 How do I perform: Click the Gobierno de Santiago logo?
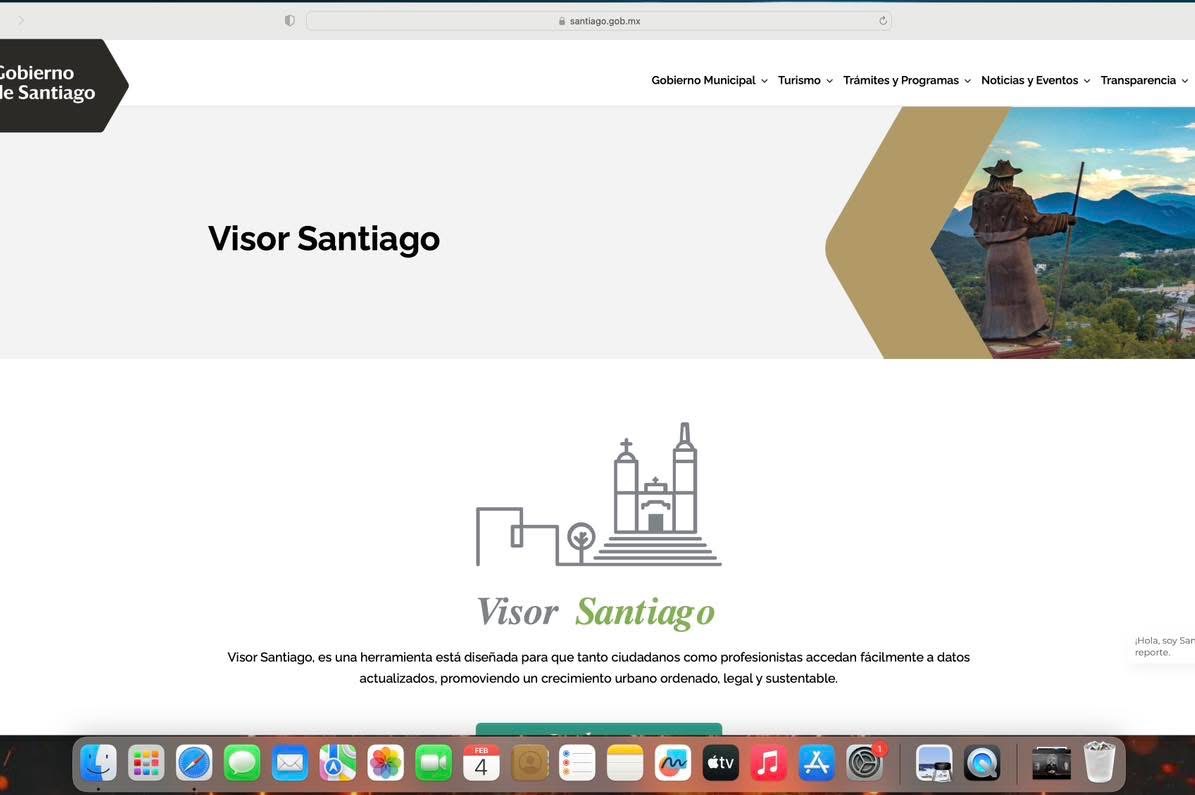tap(55, 84)
